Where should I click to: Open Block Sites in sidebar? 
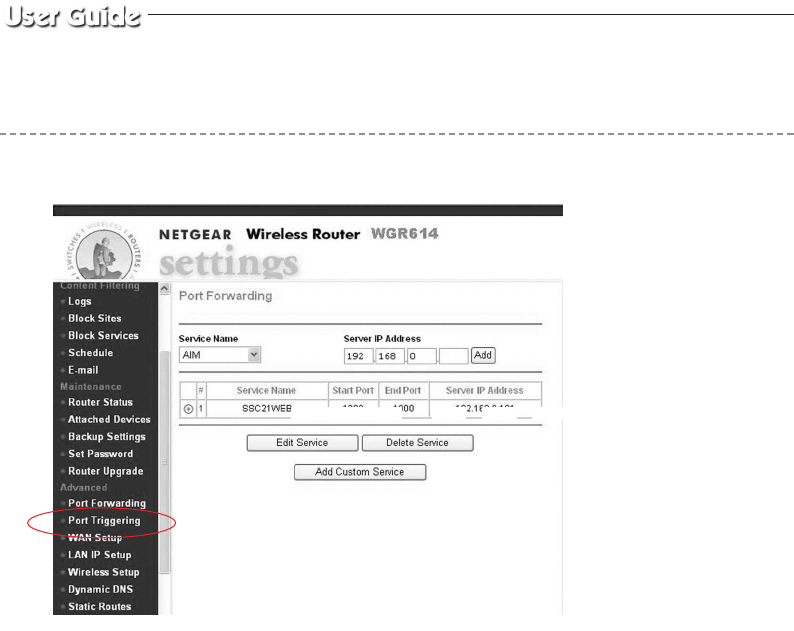95,319
